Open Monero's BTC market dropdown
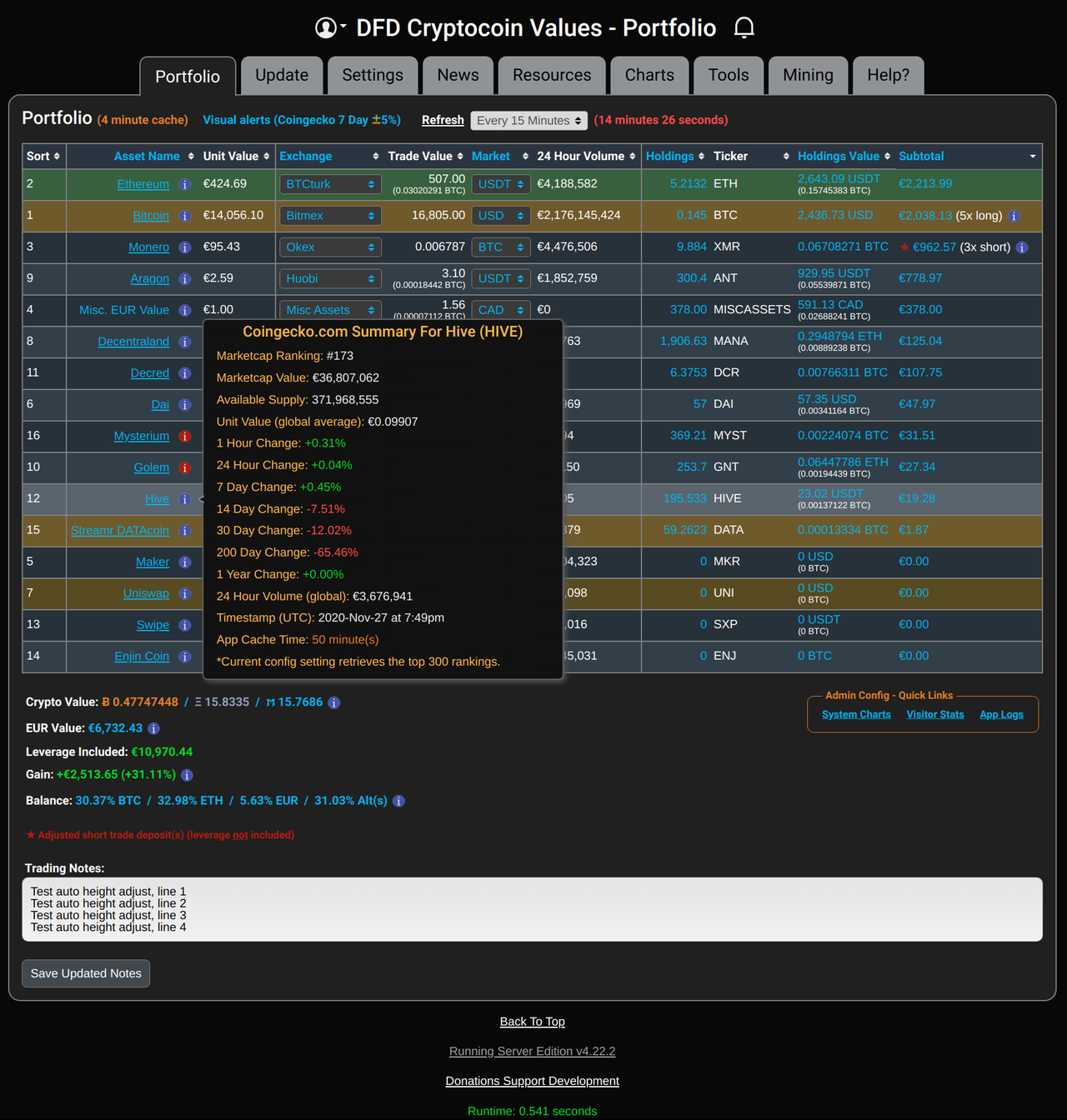The image size is (1067, 1120). click(501, 247)
